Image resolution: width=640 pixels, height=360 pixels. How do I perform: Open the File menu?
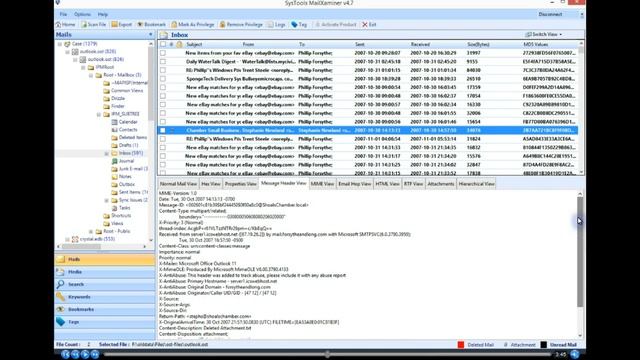63,14
